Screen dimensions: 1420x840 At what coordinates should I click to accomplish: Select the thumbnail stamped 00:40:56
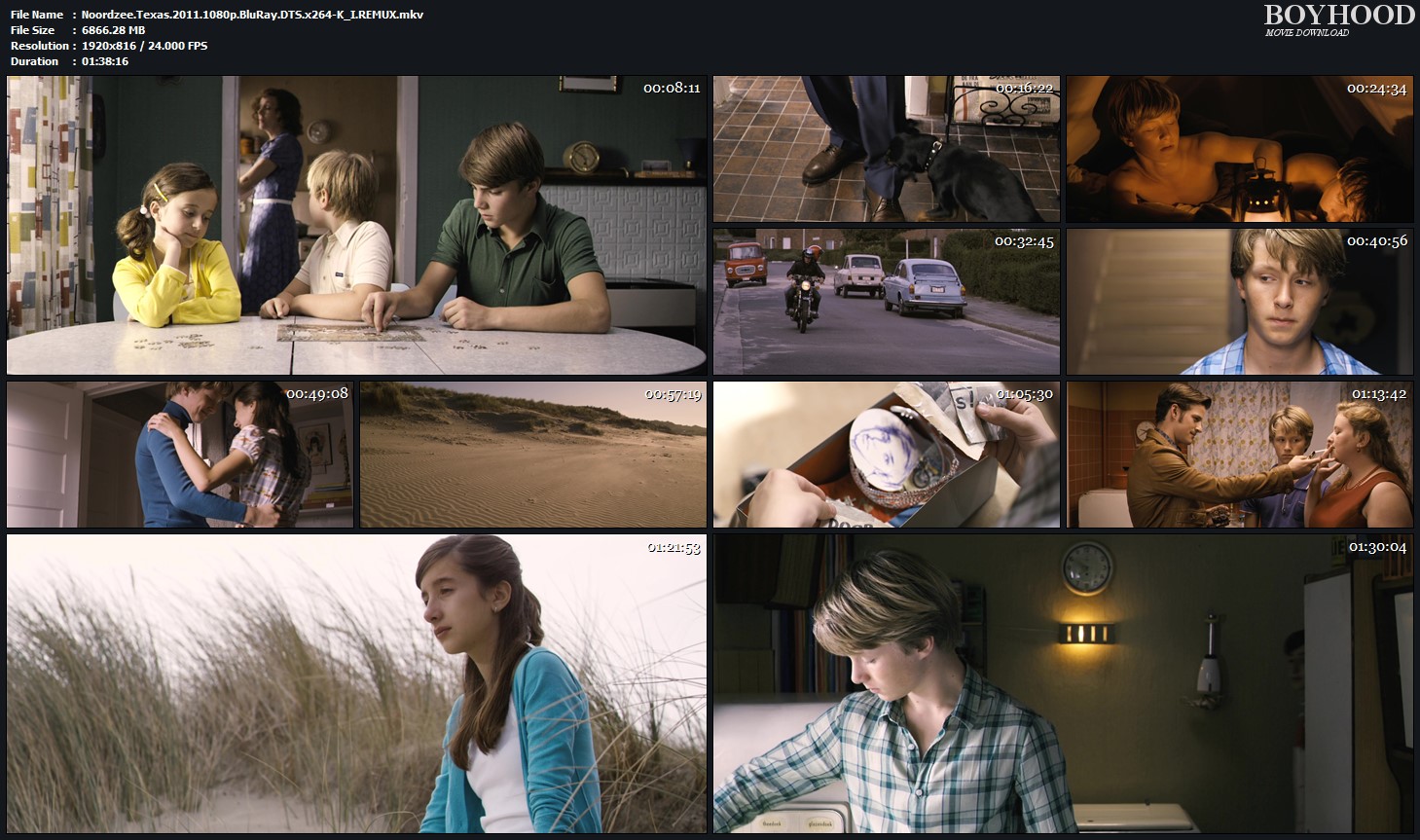(x=1238, y=302)
